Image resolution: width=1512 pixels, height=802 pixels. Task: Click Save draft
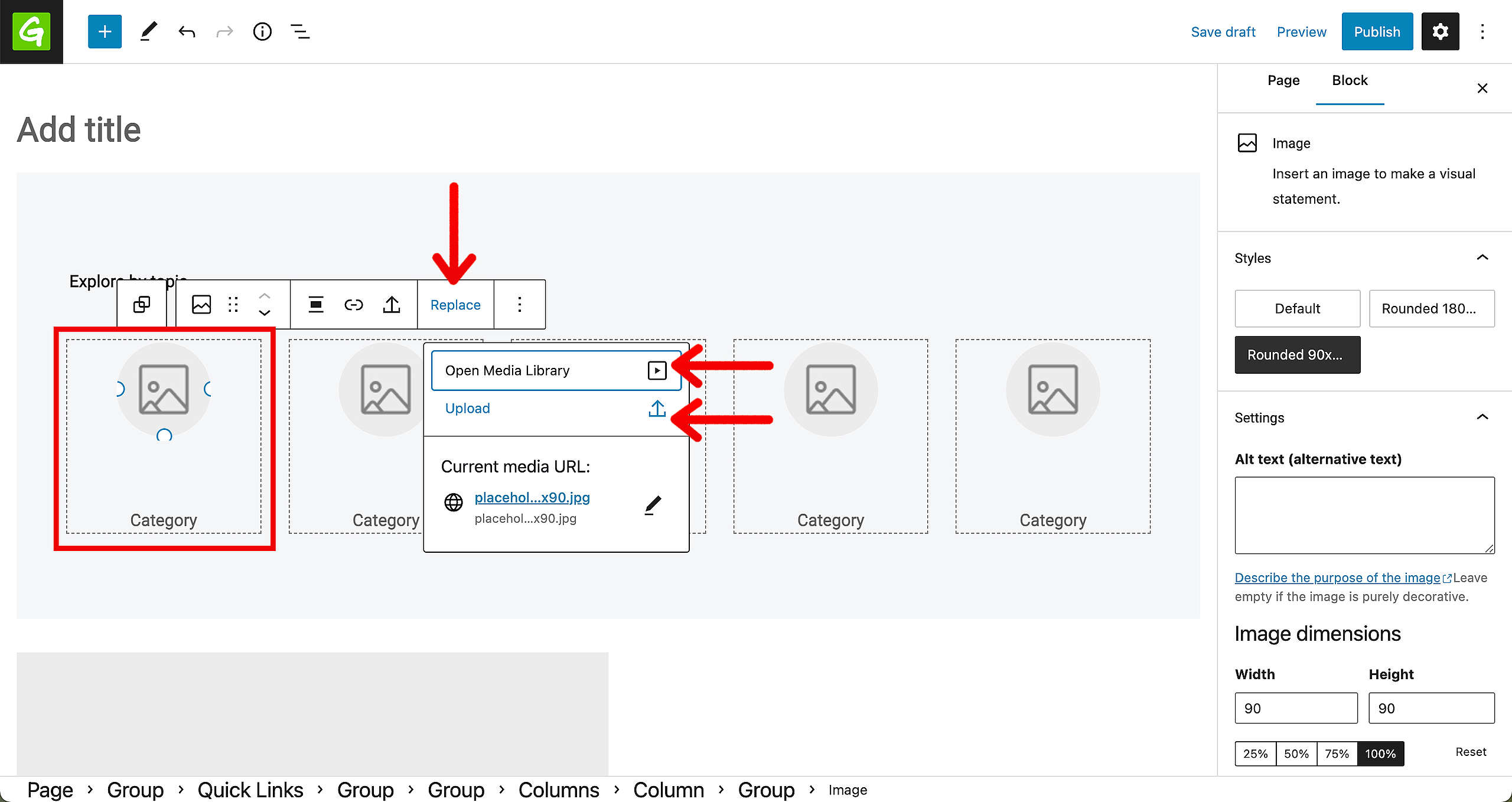click(1223, 32)
